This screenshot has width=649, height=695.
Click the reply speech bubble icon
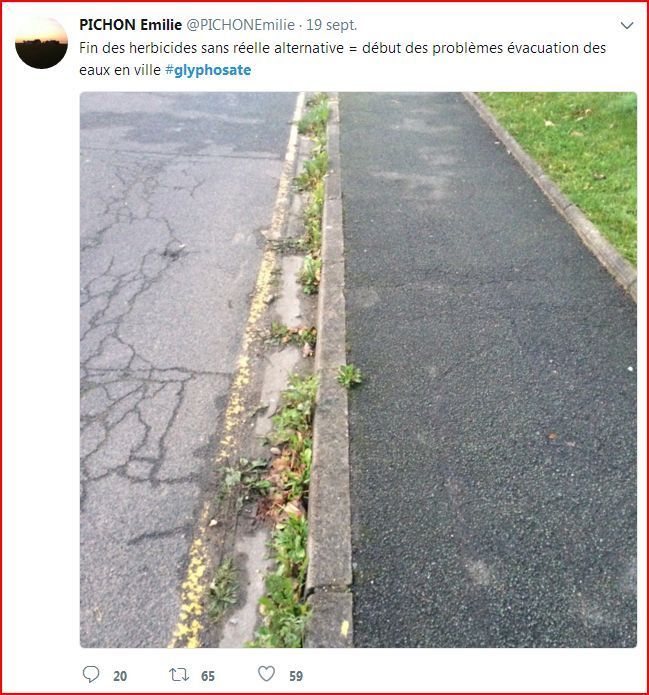[x=91, y=674]
